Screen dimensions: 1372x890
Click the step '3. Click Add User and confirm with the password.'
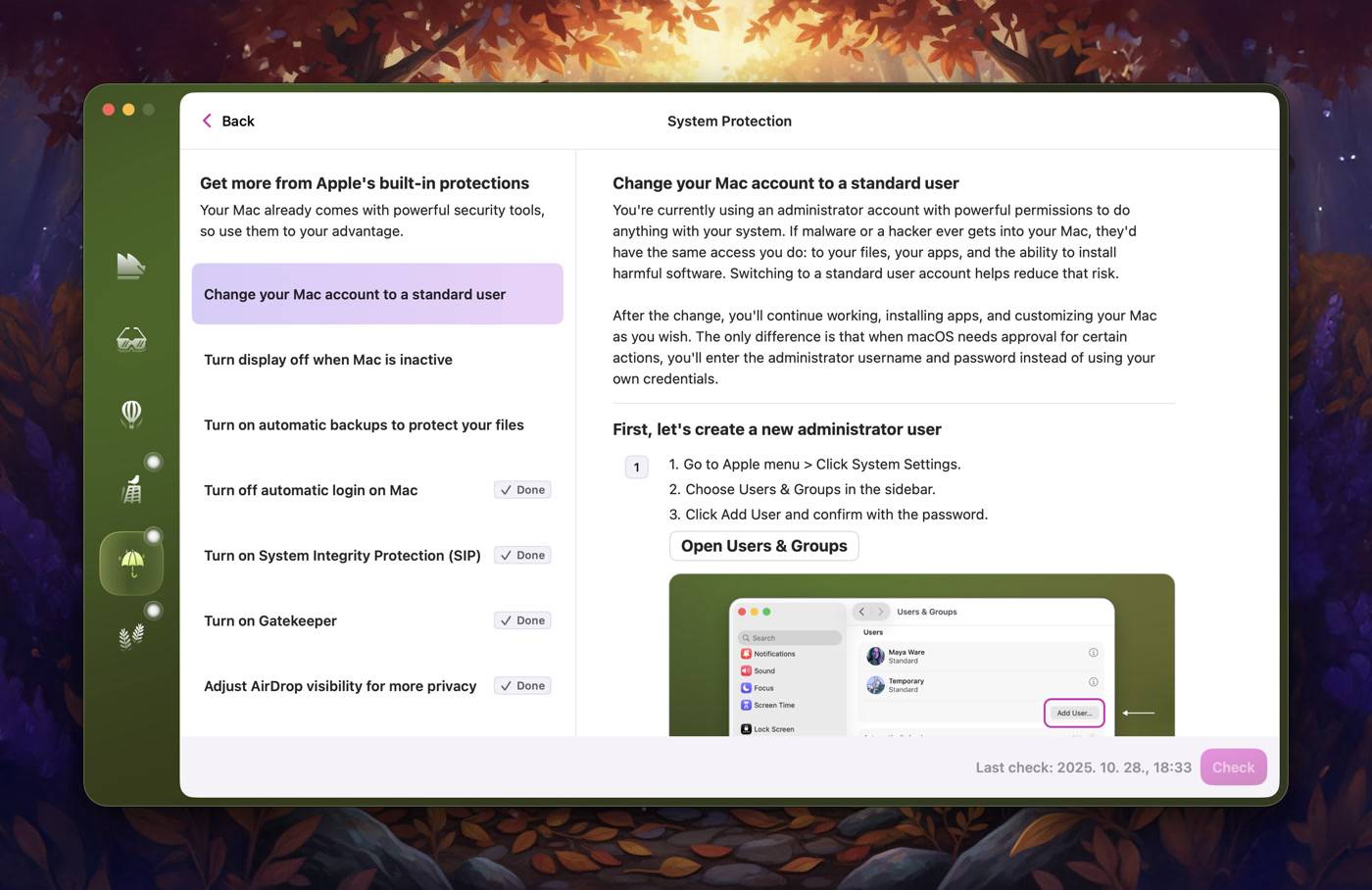click(828, 515)
